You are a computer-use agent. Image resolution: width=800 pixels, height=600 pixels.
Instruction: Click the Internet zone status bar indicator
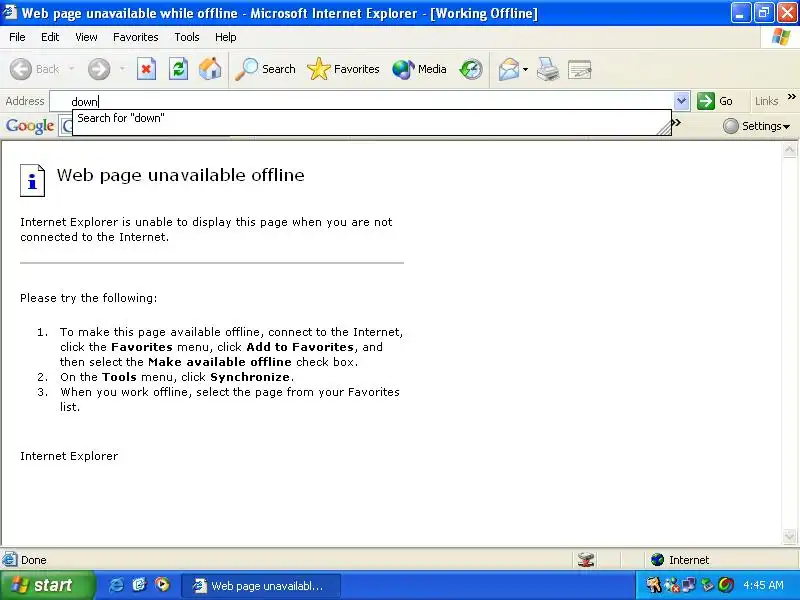[681, 560]
